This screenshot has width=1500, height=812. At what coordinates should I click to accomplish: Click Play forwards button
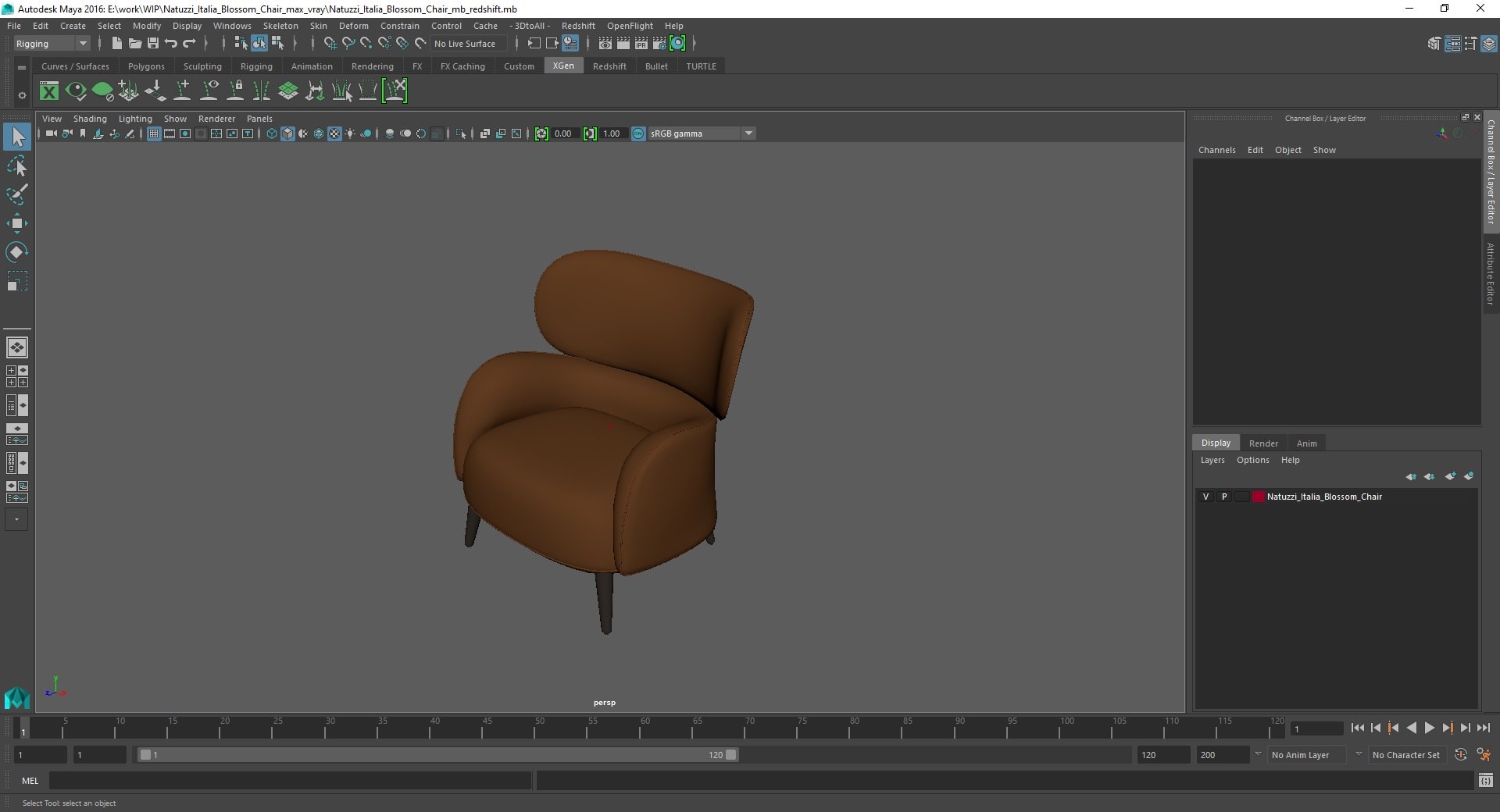pos(1429,728)
